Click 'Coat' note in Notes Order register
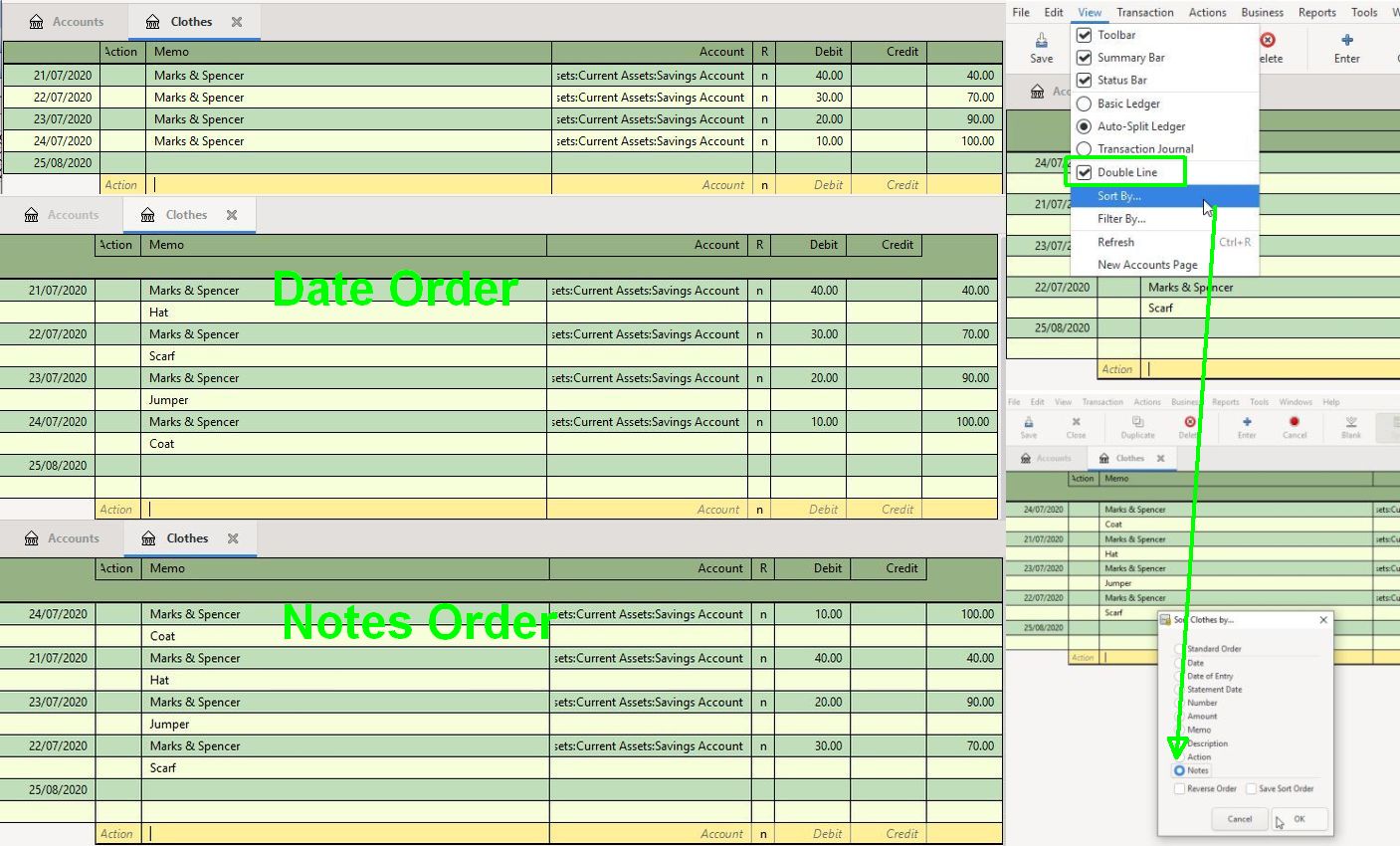Image resolution: width=1400 pixels, height=846 pixels. (162, 636)
